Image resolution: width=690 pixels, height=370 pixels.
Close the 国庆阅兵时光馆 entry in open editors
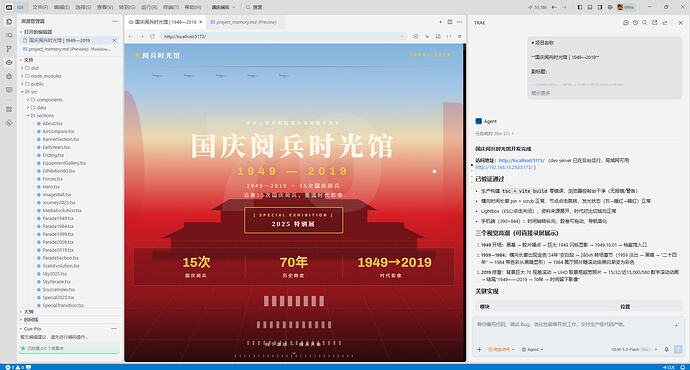pyautogui.click(x=114, y=40)
